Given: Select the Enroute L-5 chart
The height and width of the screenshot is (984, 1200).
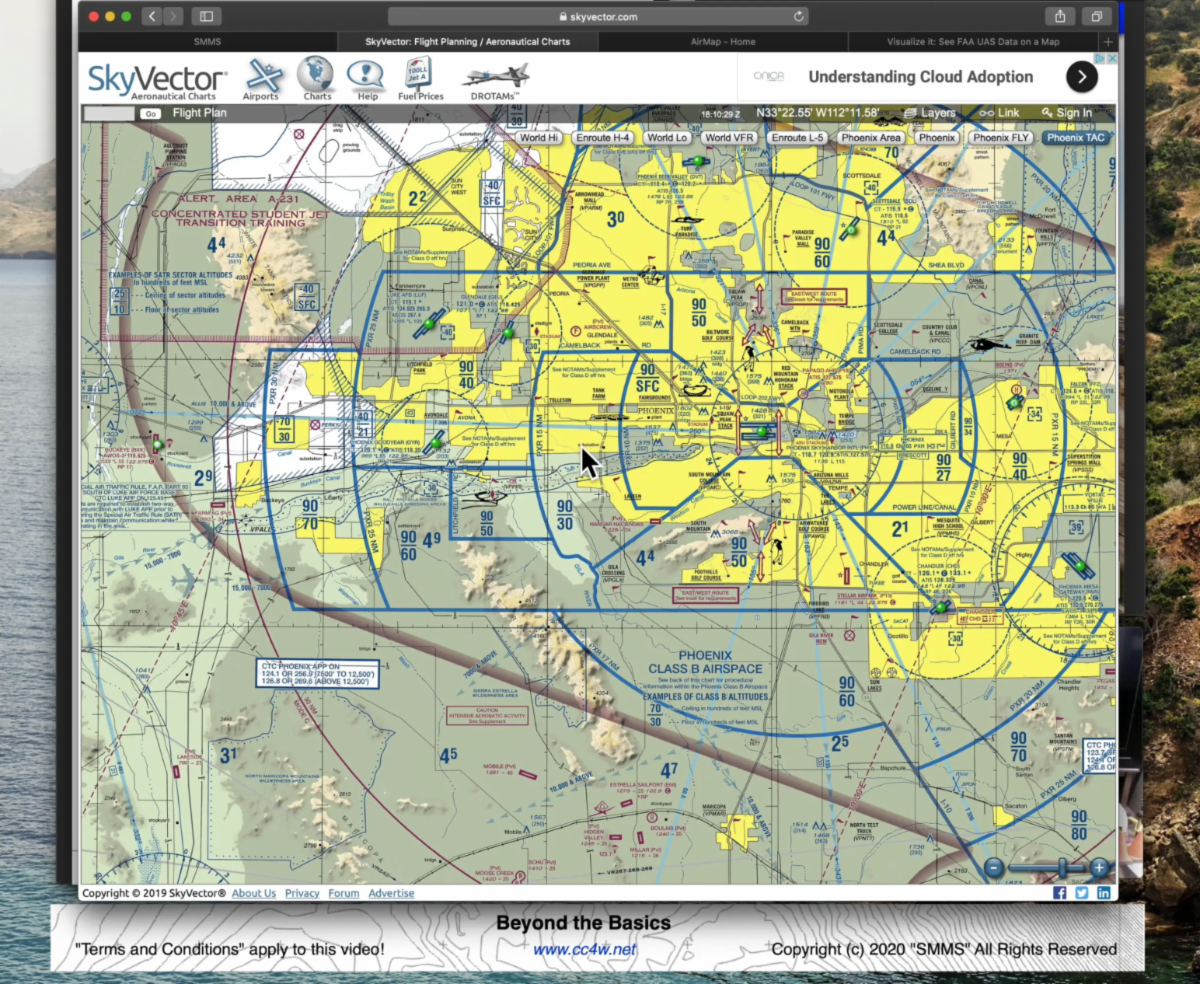Looking at the screenshot, I should [797, 138].
